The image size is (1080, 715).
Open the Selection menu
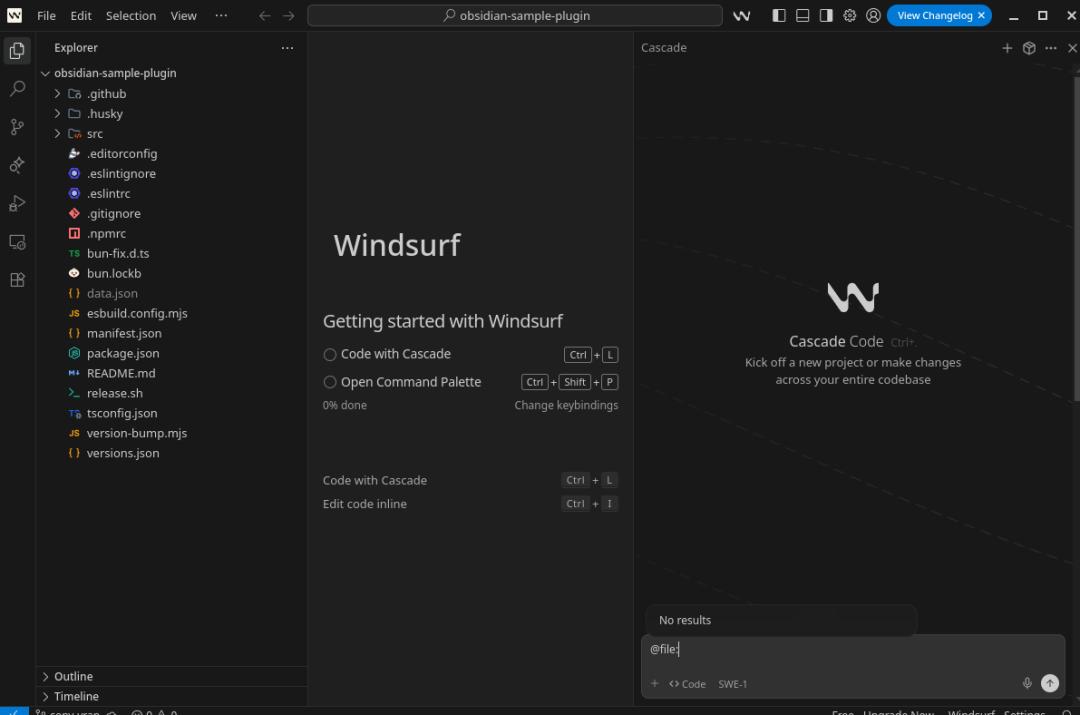click(131, 16)
